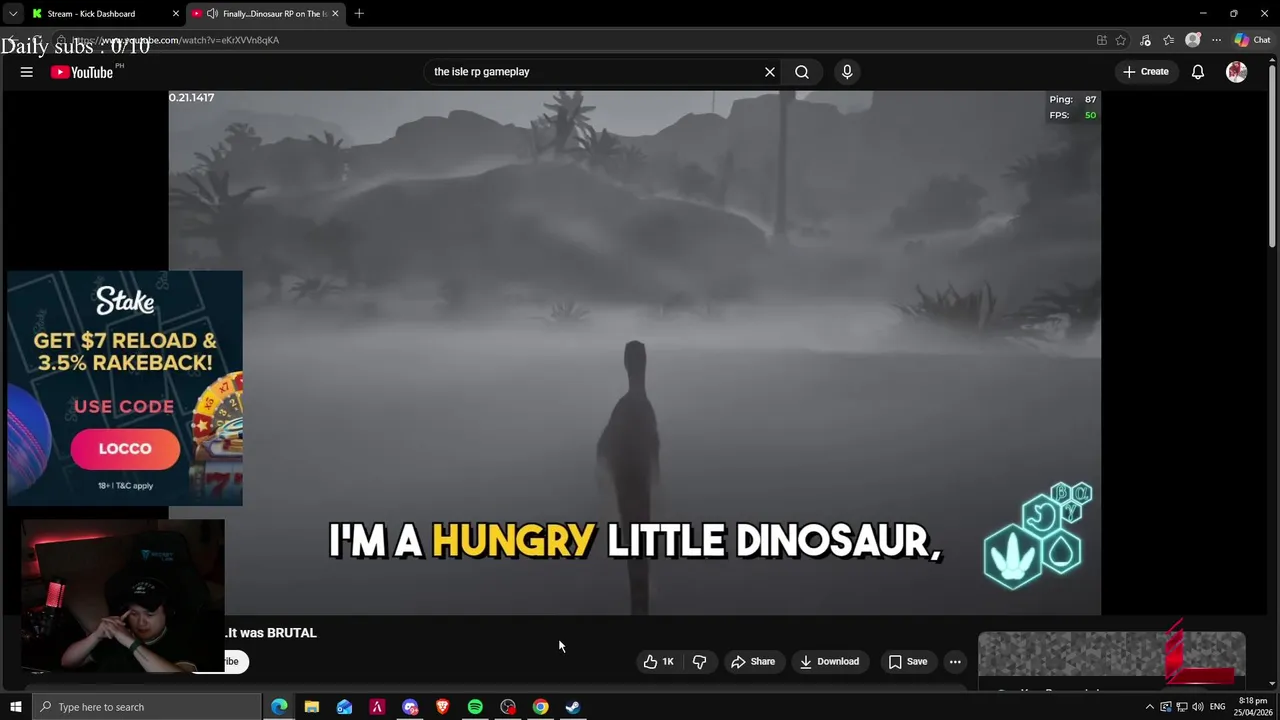Open the YouTube hamburger guide menu

pos(27,72)
